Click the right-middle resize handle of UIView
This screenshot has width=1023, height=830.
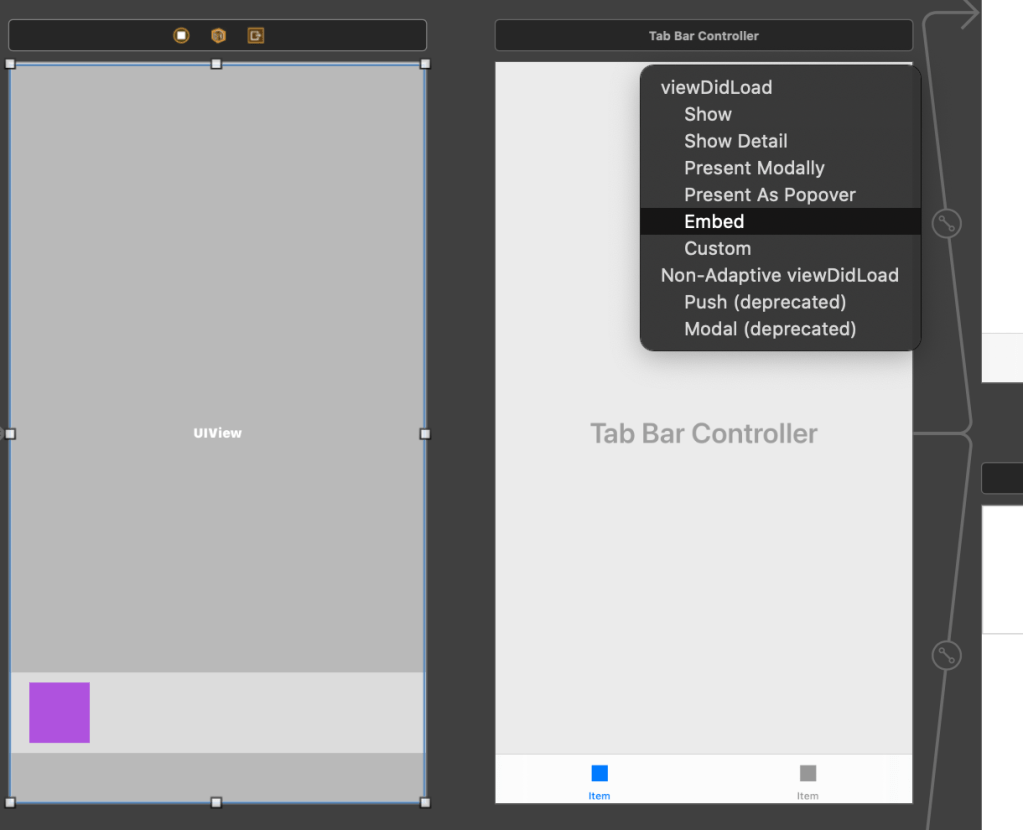pos(425,434)
